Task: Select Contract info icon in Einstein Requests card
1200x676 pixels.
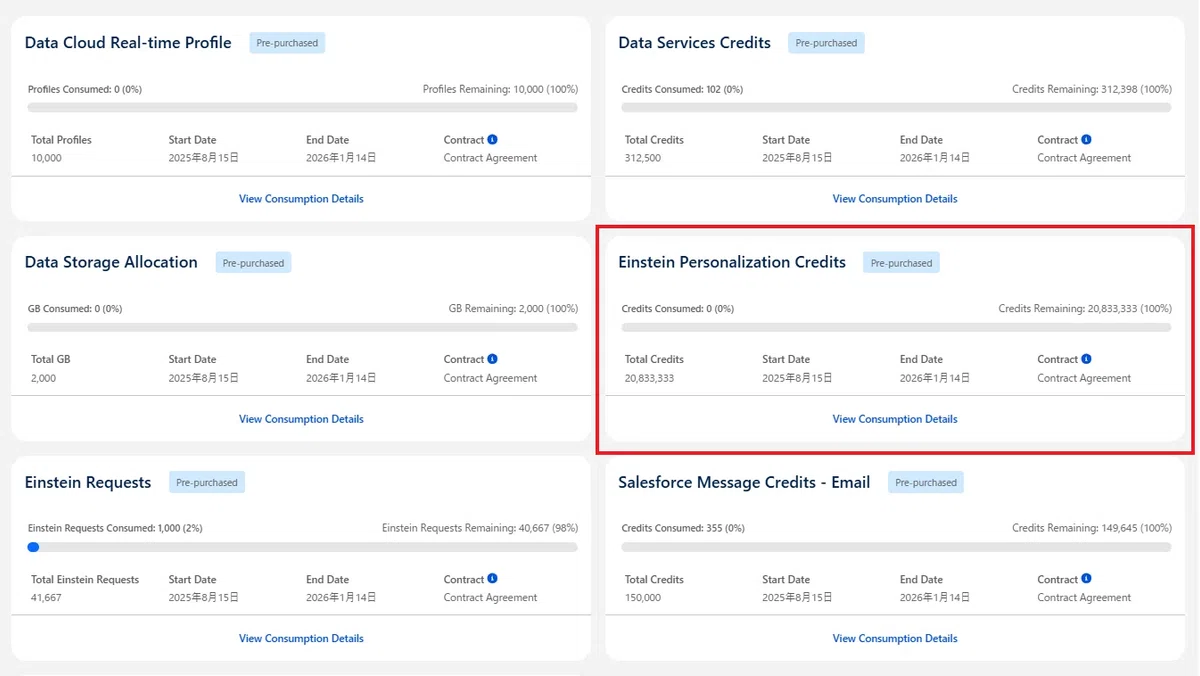Action: [x=493, y=579]
